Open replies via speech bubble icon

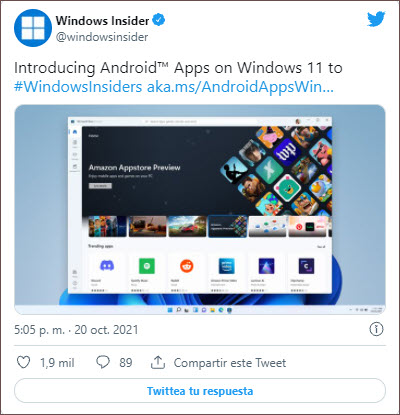click(x=103, y=362)
